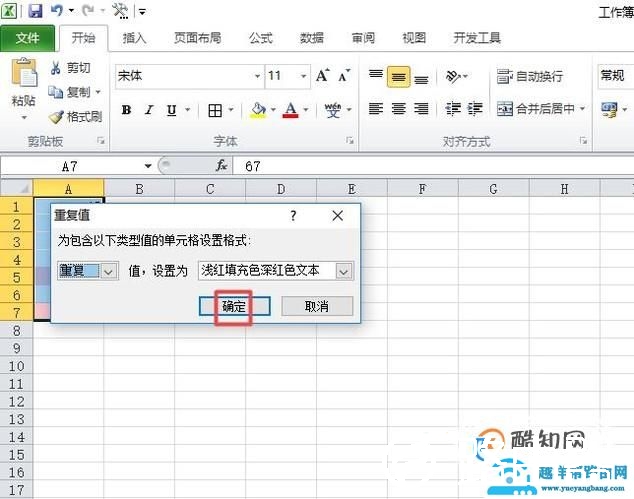Switch to the 页面布局 tab
The width and height of the screenshot is (634, 499).
point(198,38)
